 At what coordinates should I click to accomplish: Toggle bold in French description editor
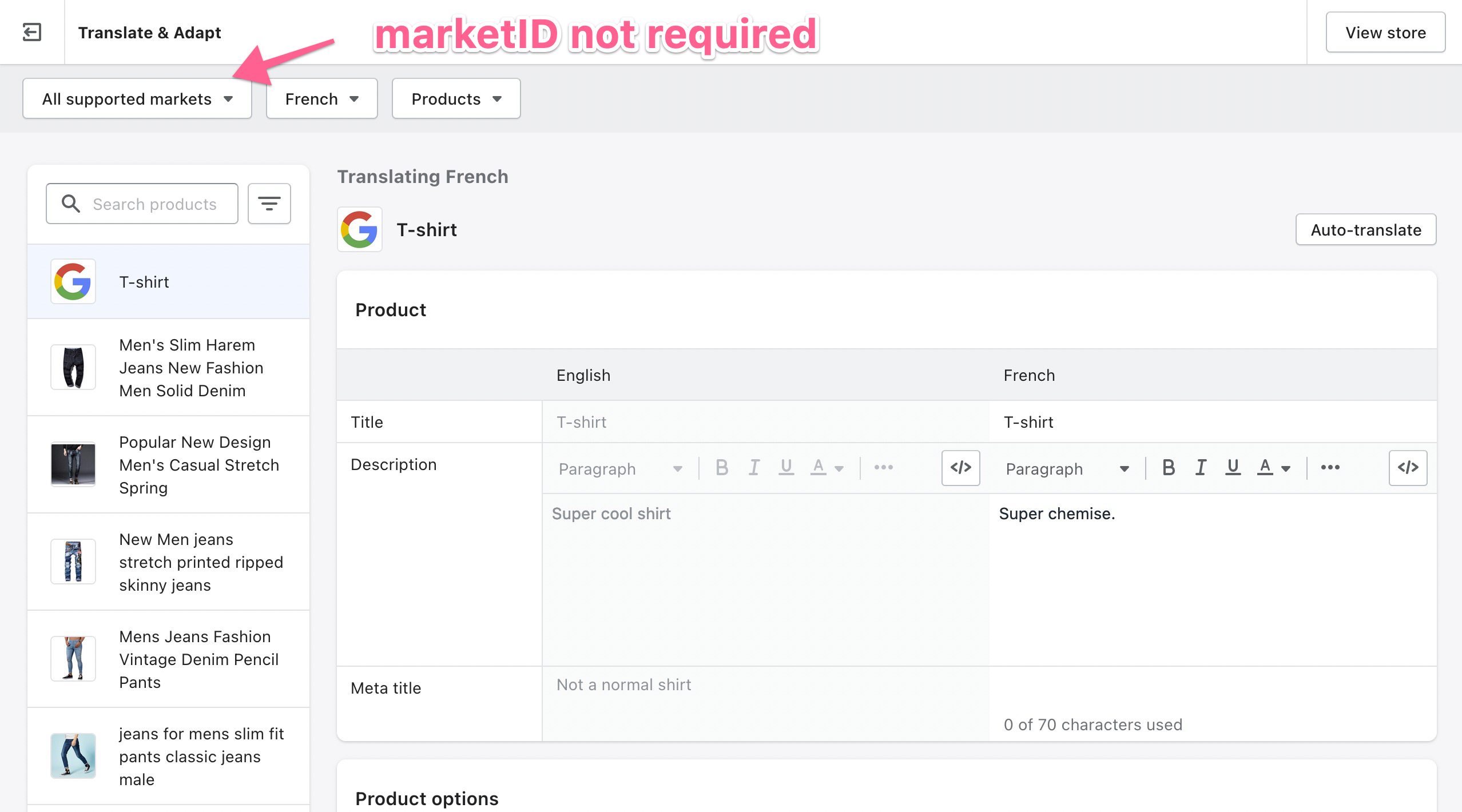coord(1169,468)
